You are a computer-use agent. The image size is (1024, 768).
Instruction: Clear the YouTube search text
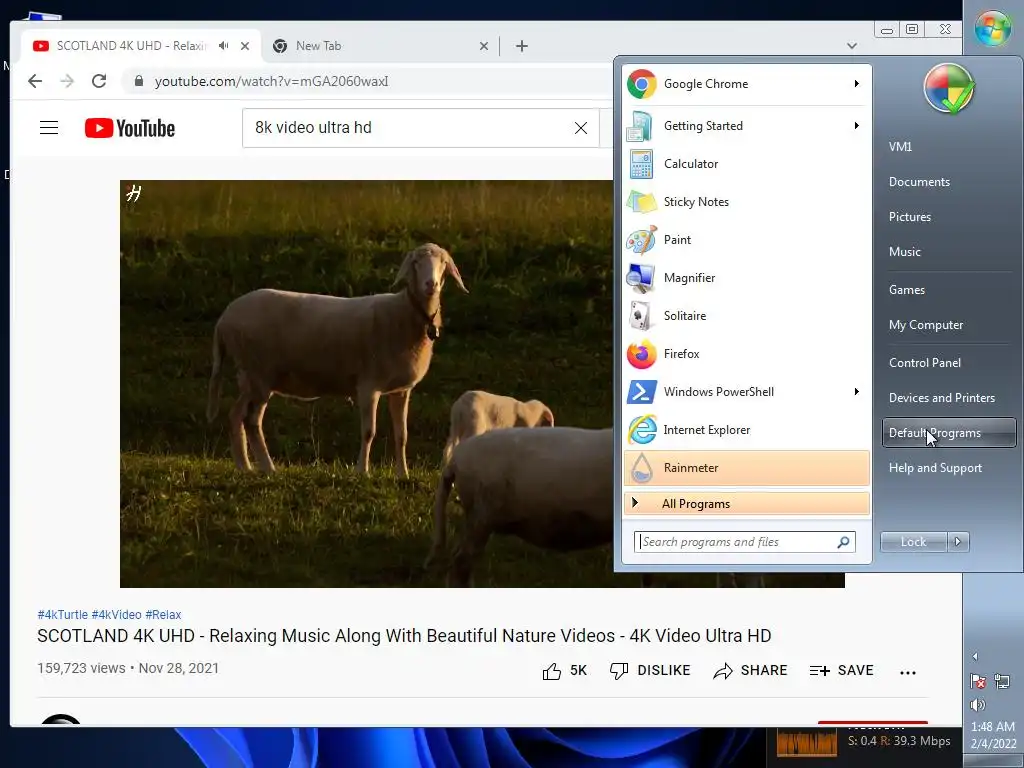click(x=581, y=128)
